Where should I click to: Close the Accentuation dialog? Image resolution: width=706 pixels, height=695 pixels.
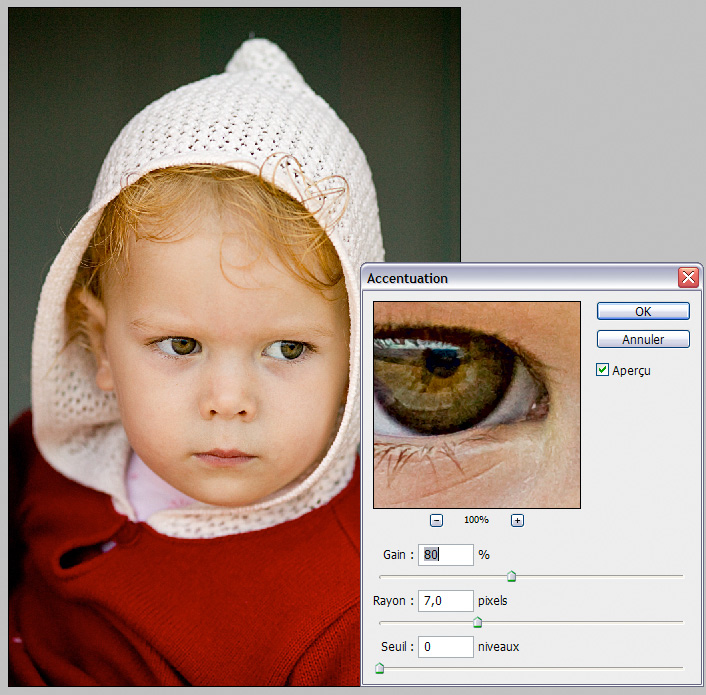click(x=688, y=277)
